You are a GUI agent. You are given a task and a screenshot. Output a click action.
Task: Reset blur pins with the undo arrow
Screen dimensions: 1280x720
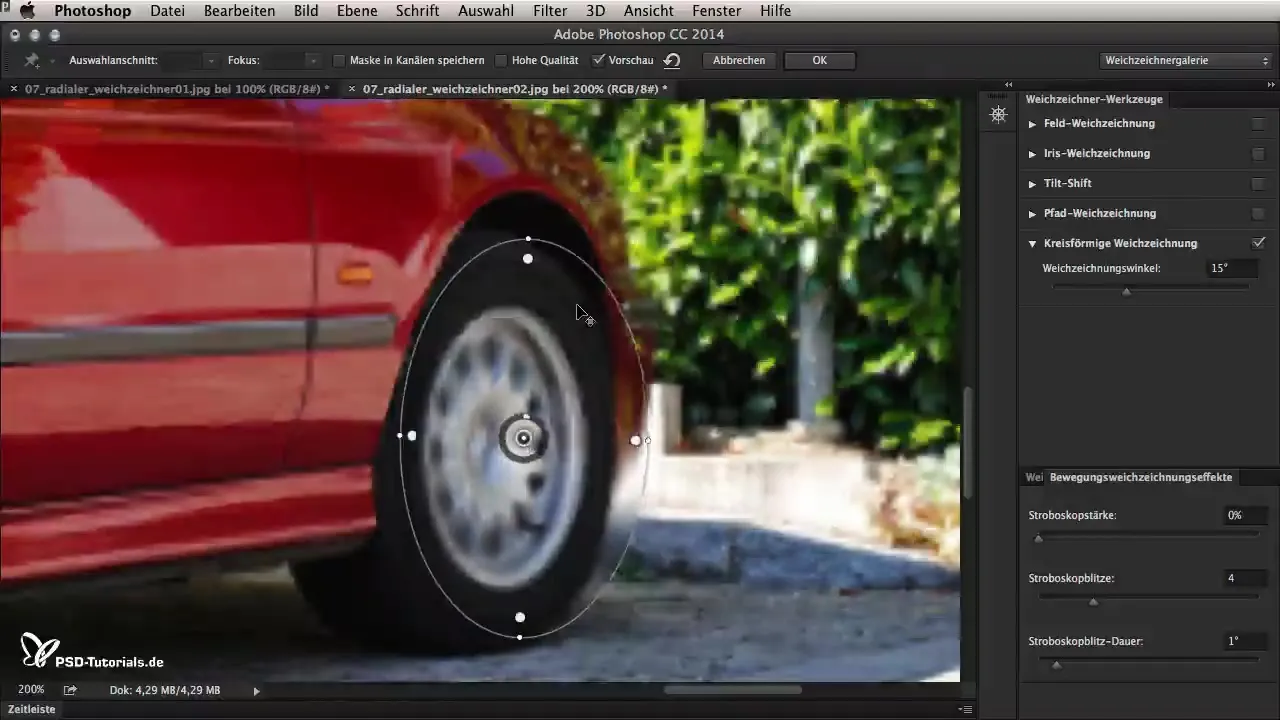point(672,61)
